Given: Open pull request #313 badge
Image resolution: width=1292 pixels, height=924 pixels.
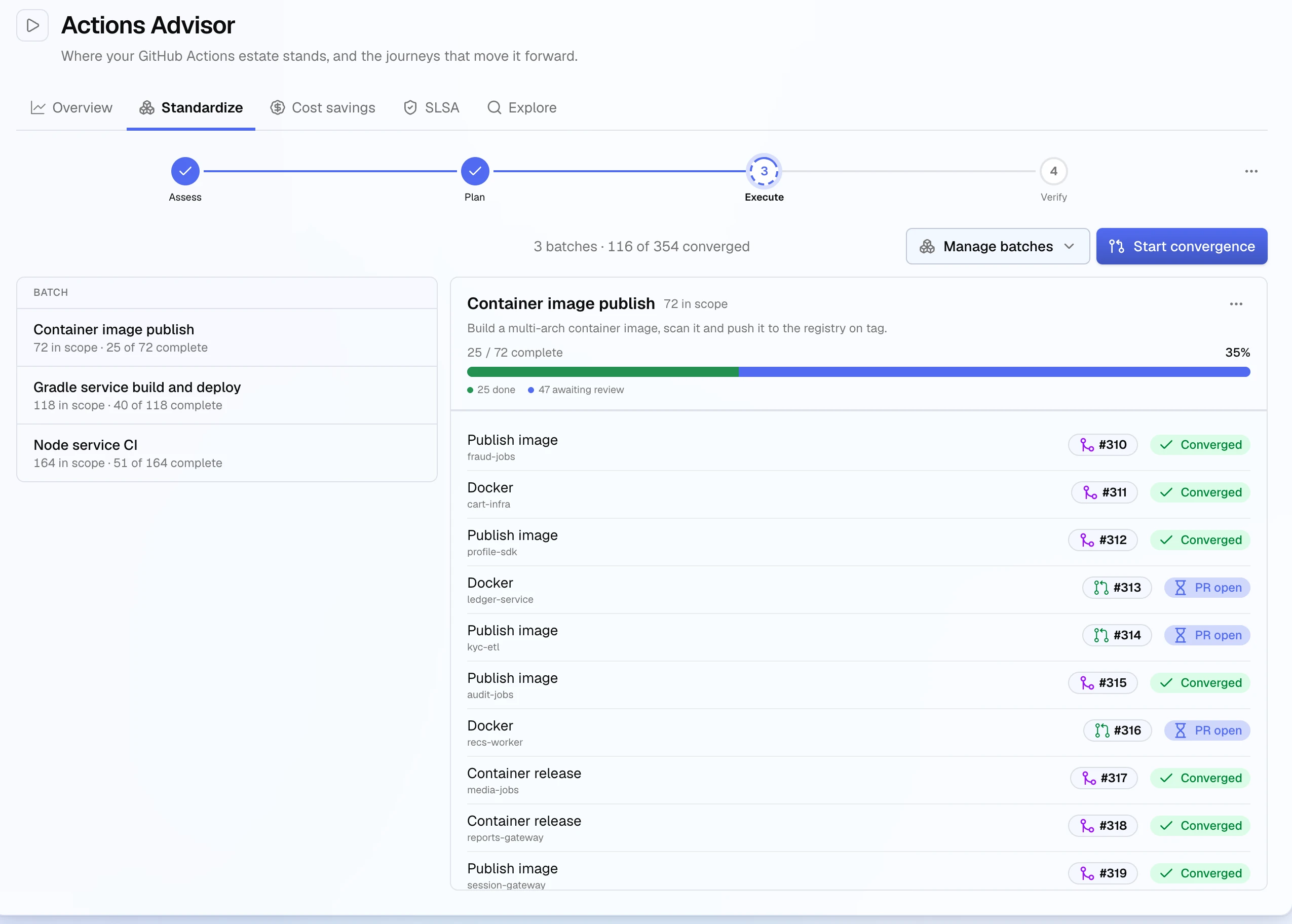Looking at the screenshot, I should point(1117,588).
